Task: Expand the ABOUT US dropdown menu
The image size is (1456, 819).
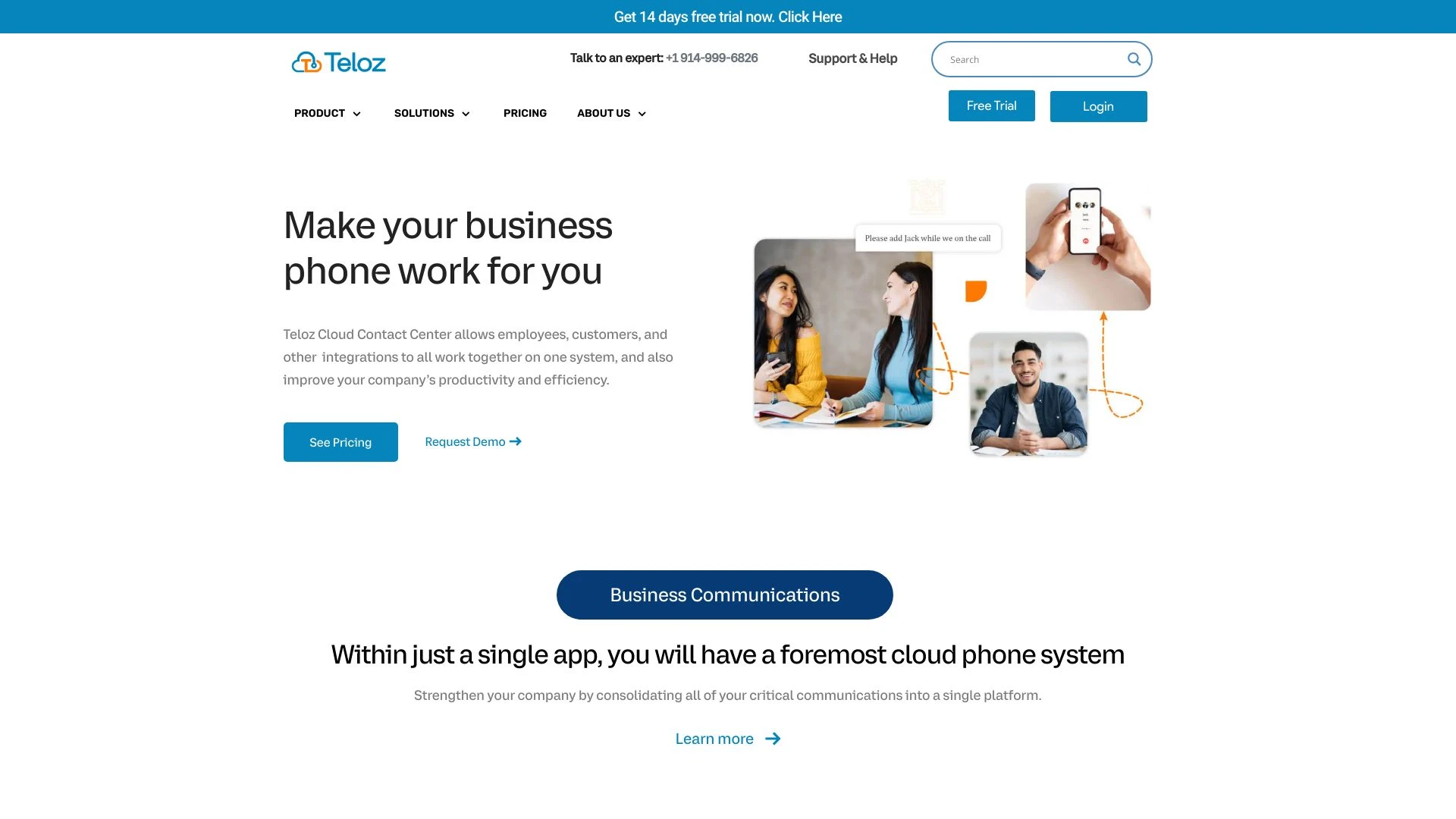Action: point(612,113)
